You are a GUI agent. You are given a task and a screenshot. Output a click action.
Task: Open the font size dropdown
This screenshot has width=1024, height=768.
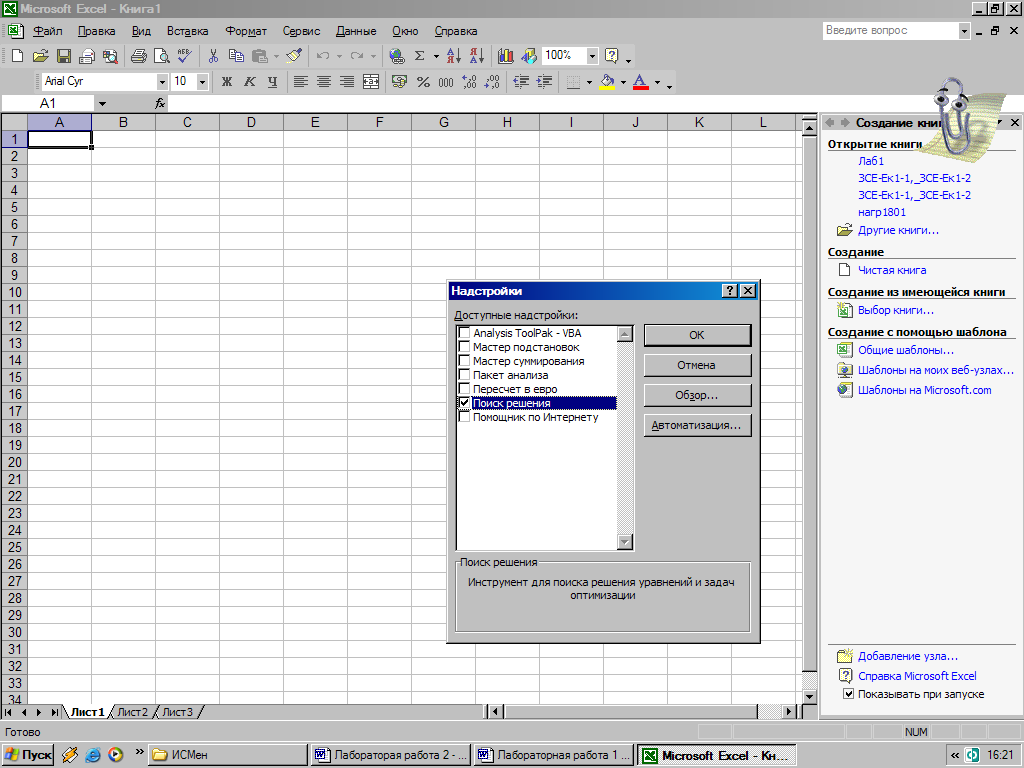click(202, 82)
